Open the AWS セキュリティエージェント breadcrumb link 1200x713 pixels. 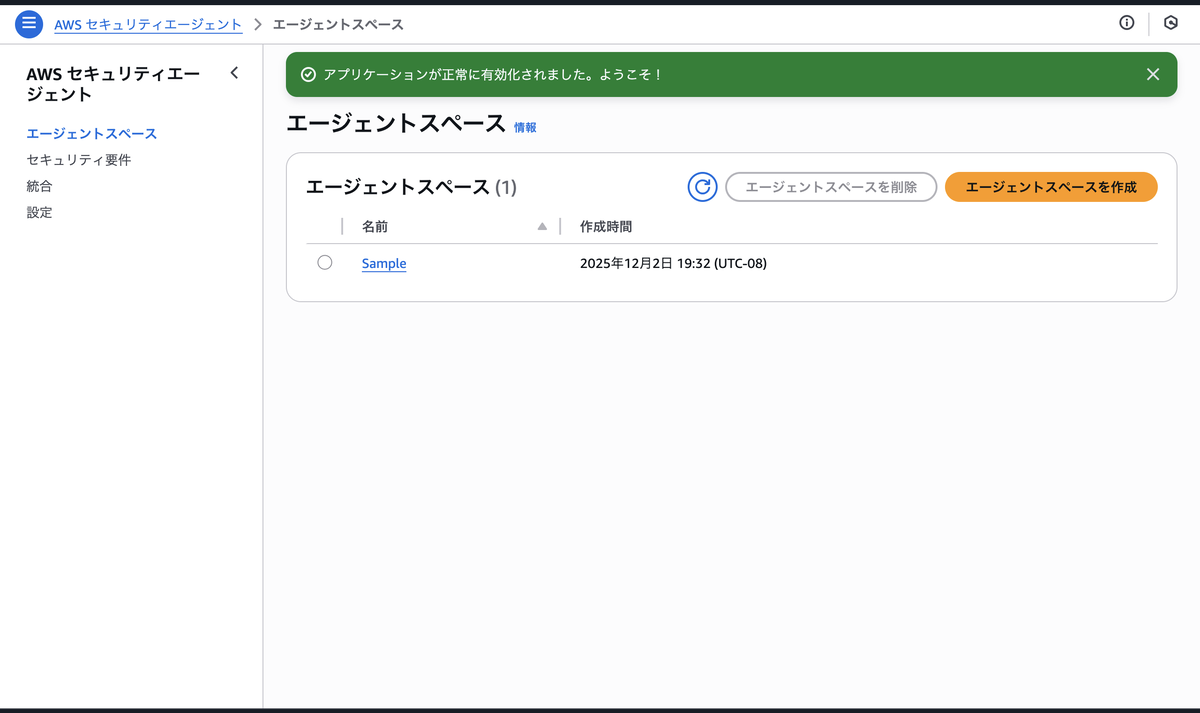pos(148,23)
